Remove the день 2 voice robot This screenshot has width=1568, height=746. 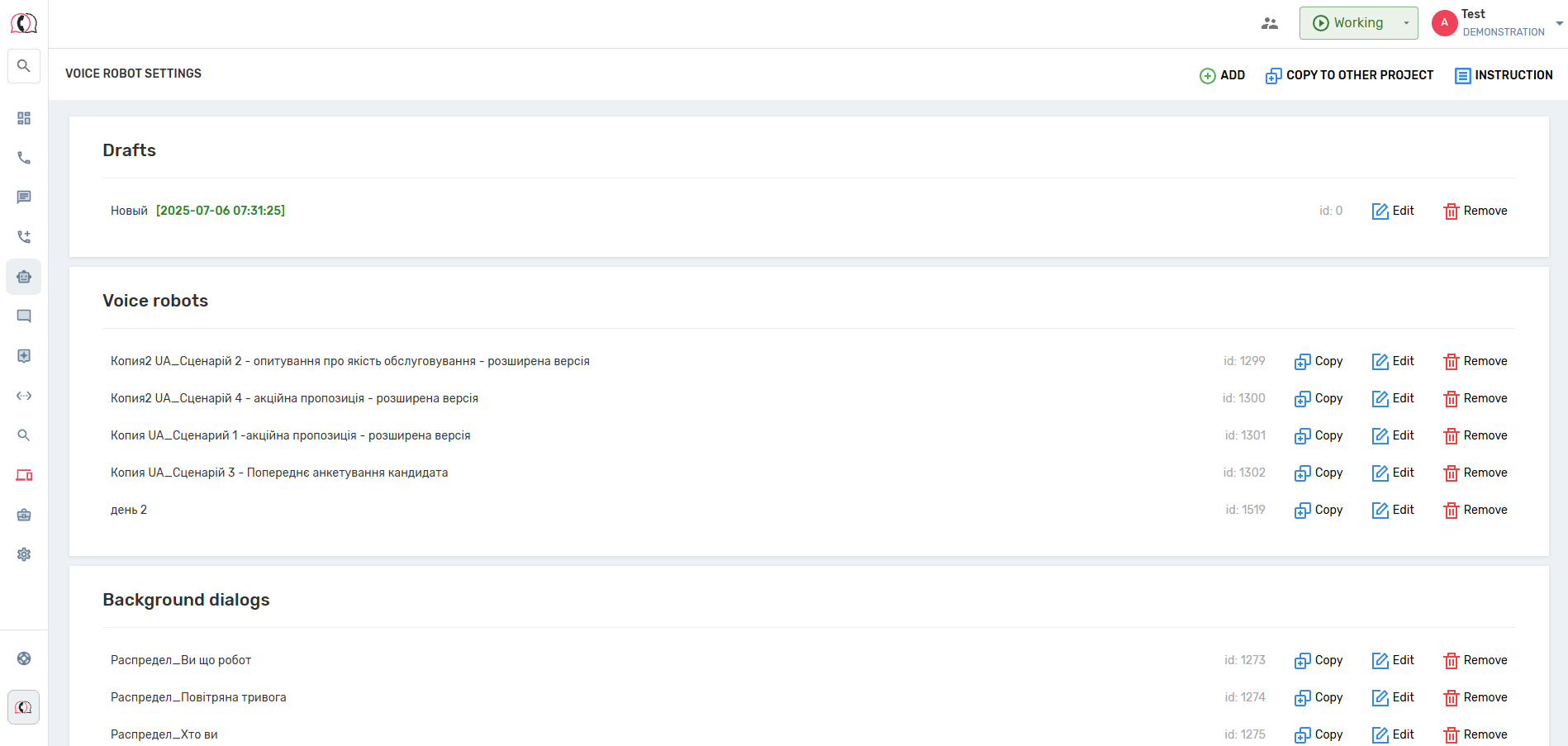click(x=1475, y=510)
